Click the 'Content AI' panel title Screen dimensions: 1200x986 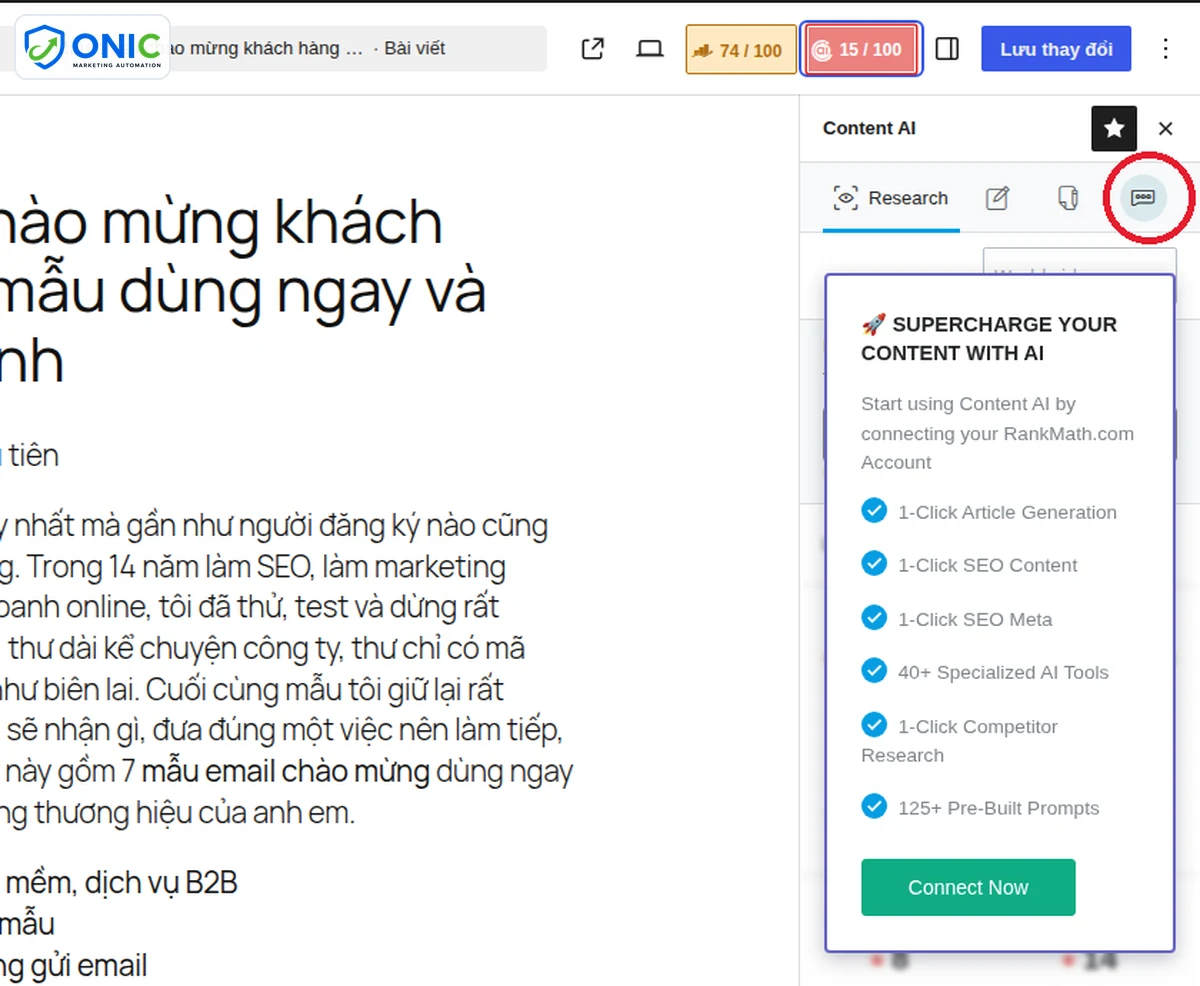pos(869,128)
